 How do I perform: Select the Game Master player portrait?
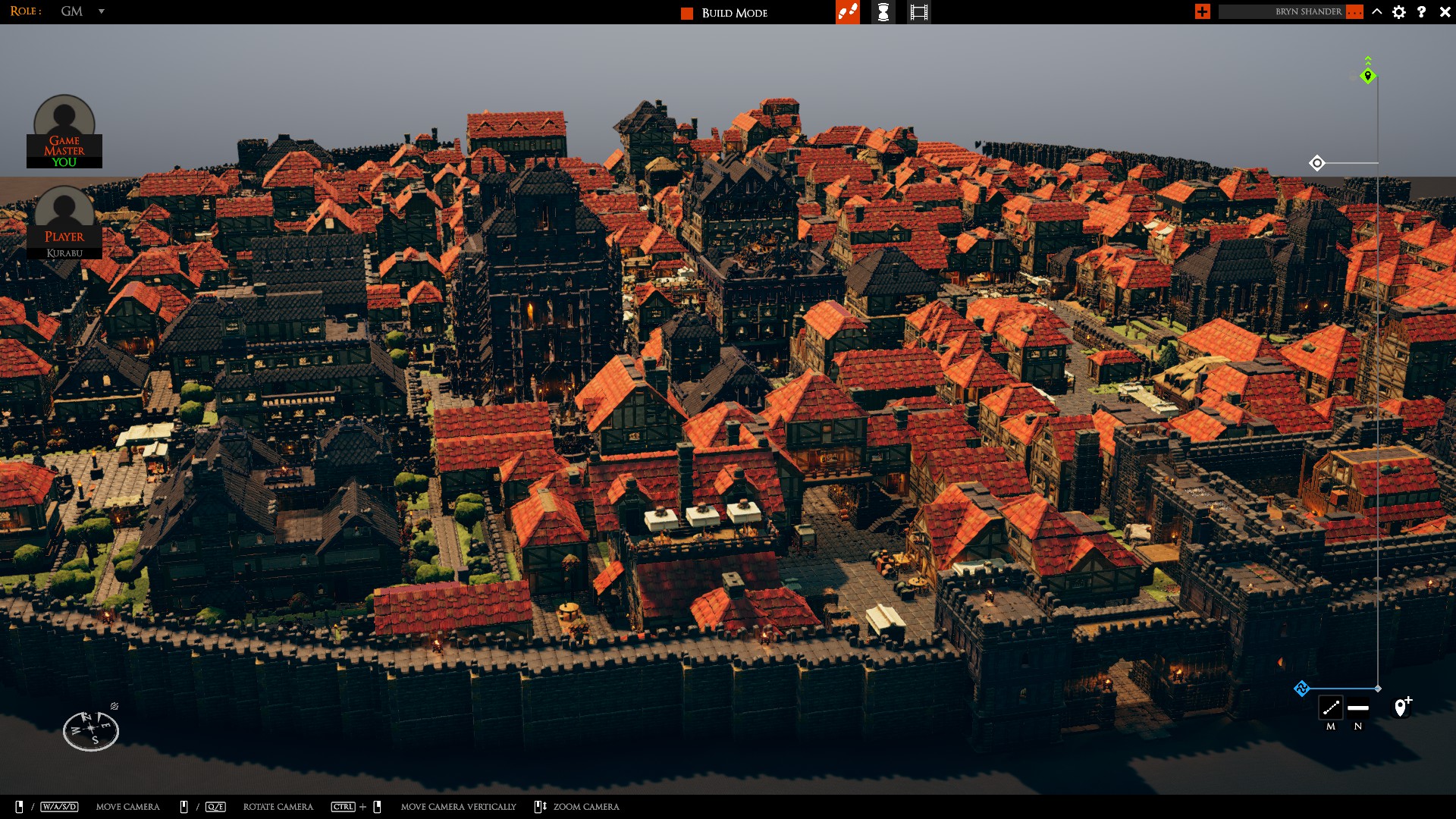[64, 130]
